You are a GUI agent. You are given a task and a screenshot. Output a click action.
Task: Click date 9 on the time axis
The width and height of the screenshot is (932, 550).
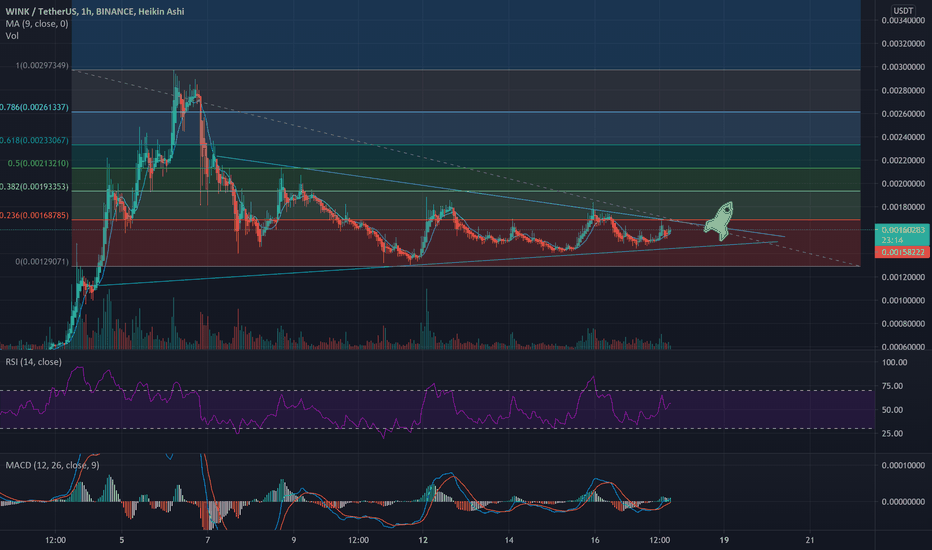(294, 540)
